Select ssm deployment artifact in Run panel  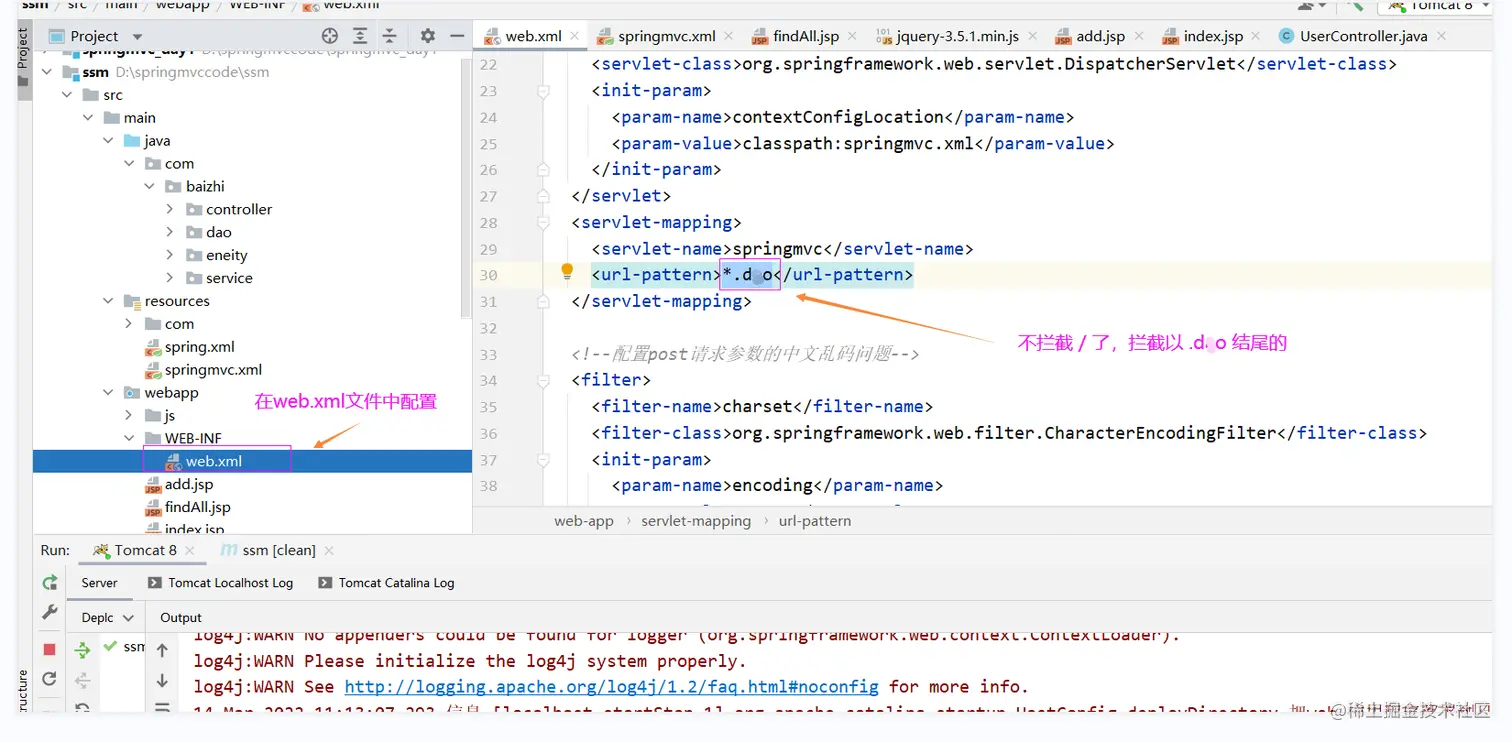pyautogui.click(x=124, y=647)
